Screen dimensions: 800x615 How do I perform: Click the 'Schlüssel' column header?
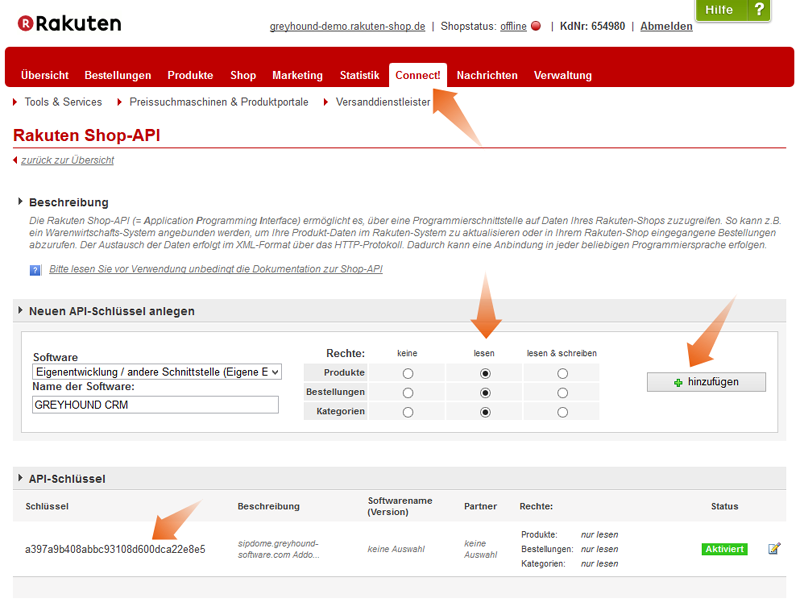coord(47,506)
